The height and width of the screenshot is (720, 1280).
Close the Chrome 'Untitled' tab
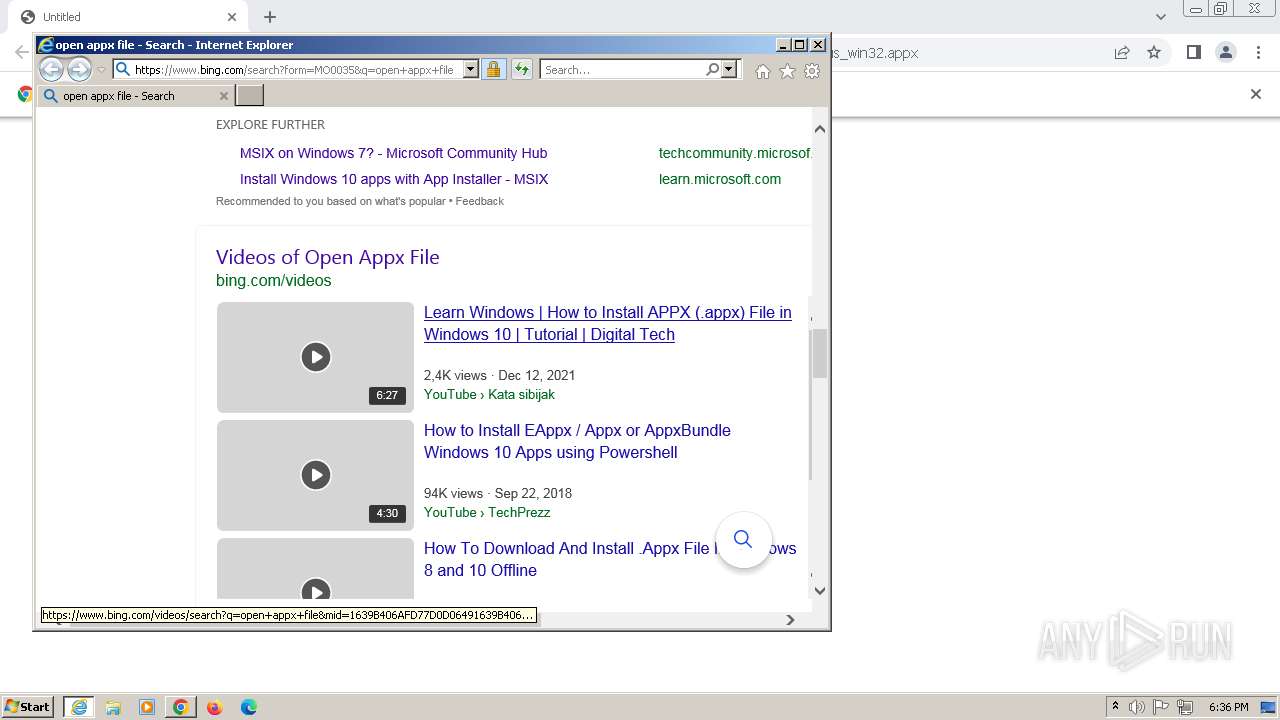point(232,17)
